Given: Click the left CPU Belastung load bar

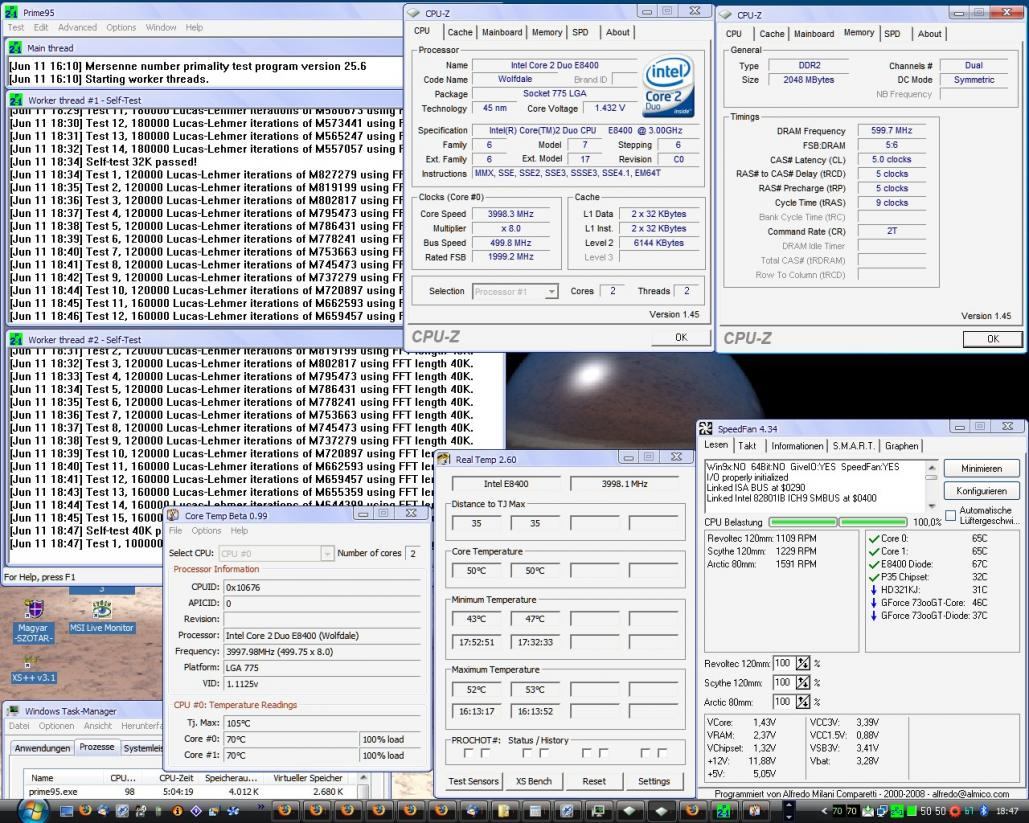Looking at the screenshot, I should pyautogui.click(x=803, y=522).
